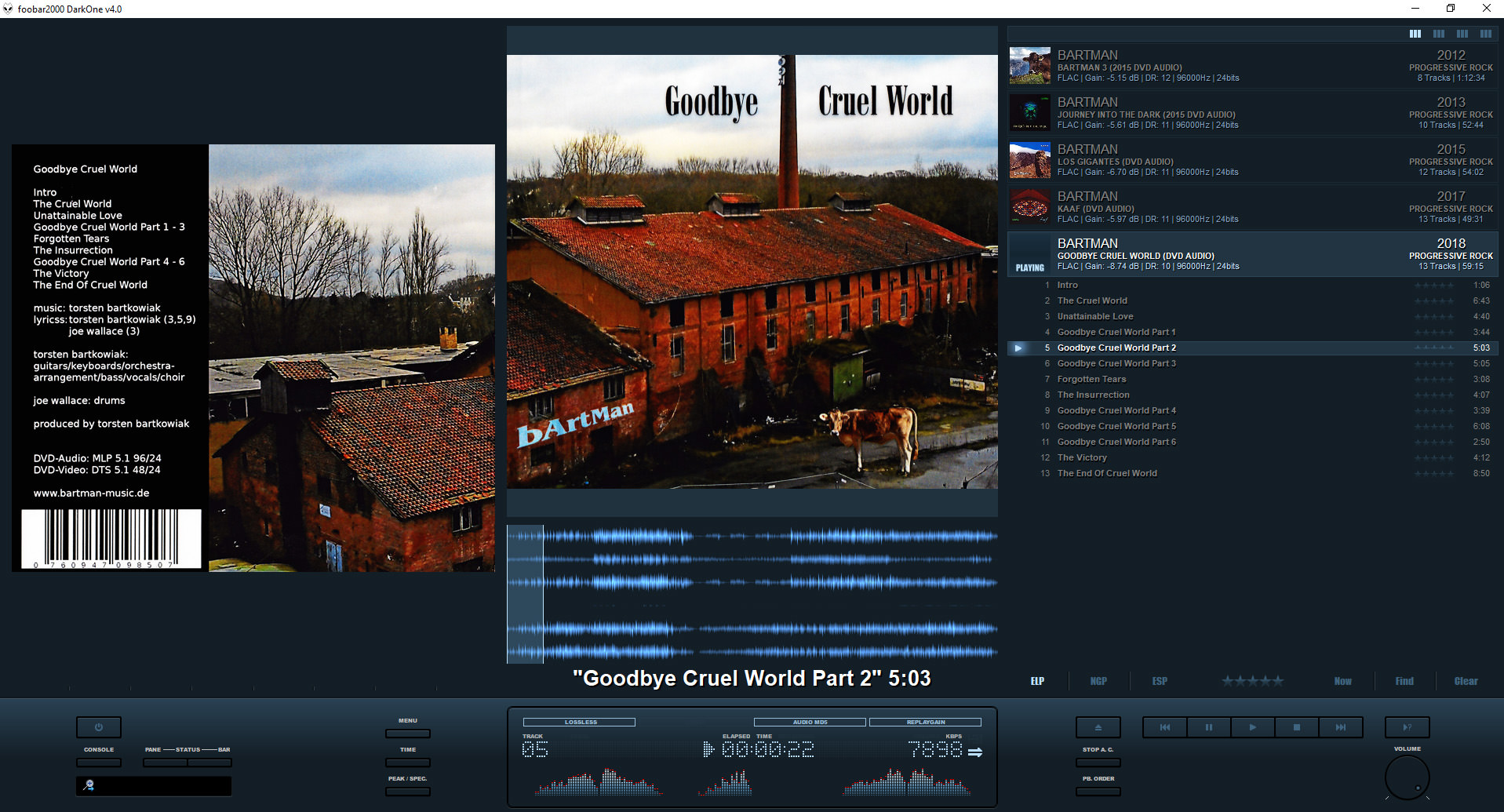This screenshot has width=1504, height=812.
Task: Select track 1 Intro
Action: (x=1252, y=286)
